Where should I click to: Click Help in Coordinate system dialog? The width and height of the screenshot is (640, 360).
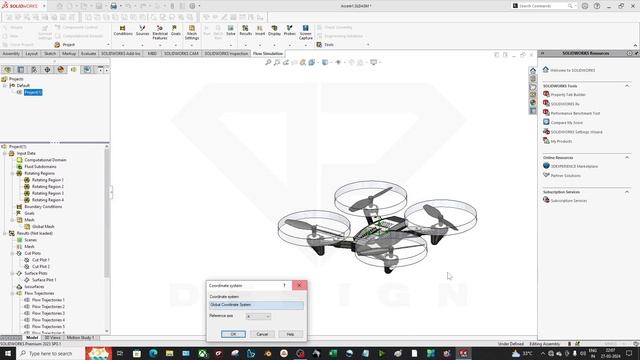click(290, 334)
